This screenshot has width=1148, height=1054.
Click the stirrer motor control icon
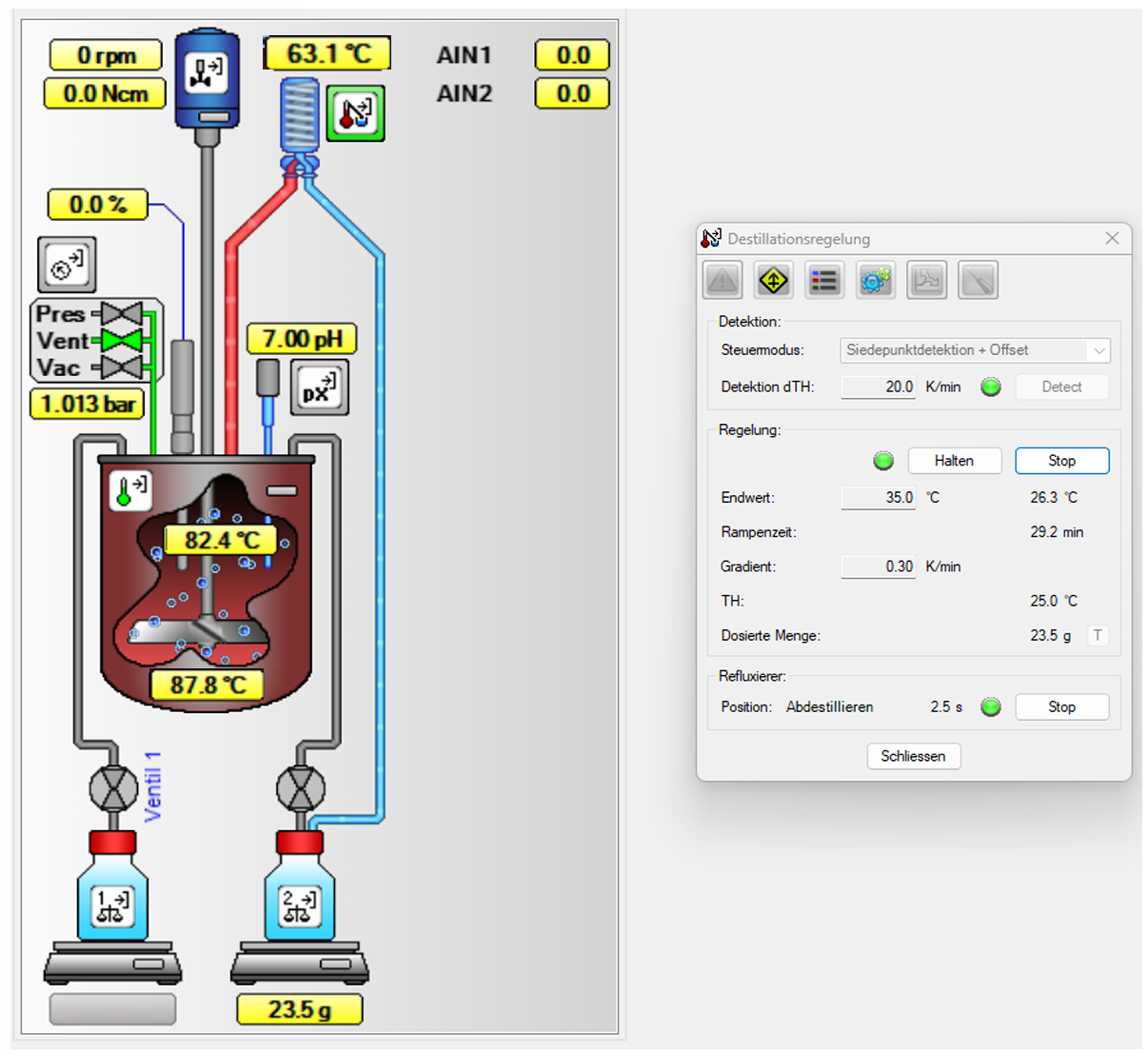pos(207,72)
